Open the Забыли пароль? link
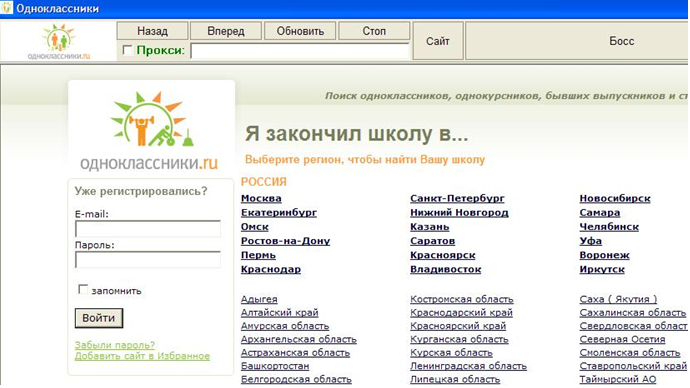The height and width of the screenshot is (388, 690). [115, 345]
